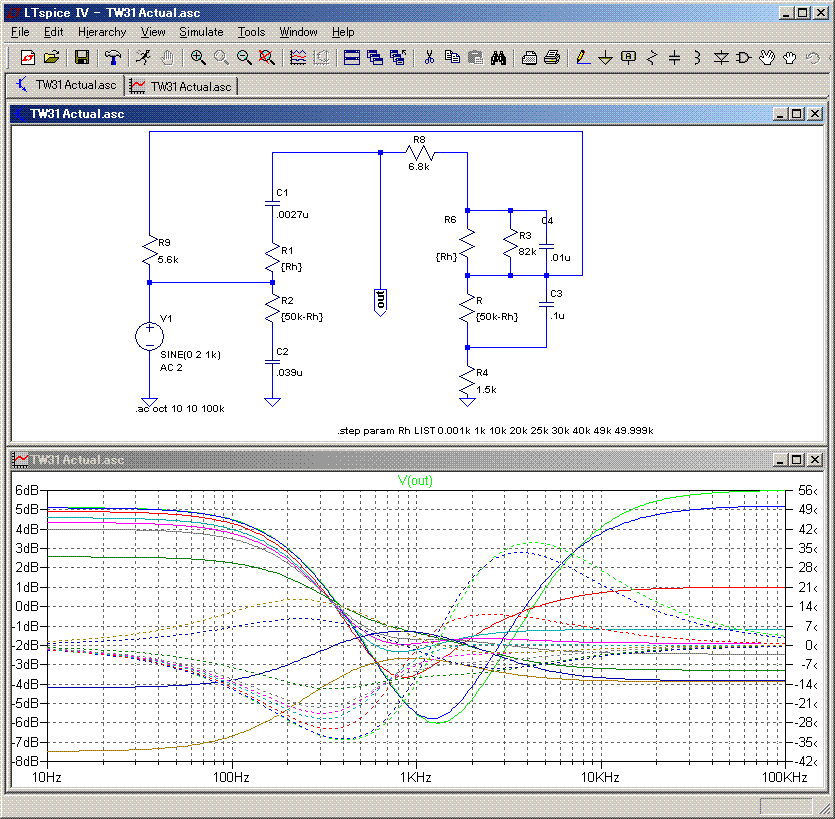Select the Drag hand tool
Screen dimensions: 835x819
pos(790,57)
